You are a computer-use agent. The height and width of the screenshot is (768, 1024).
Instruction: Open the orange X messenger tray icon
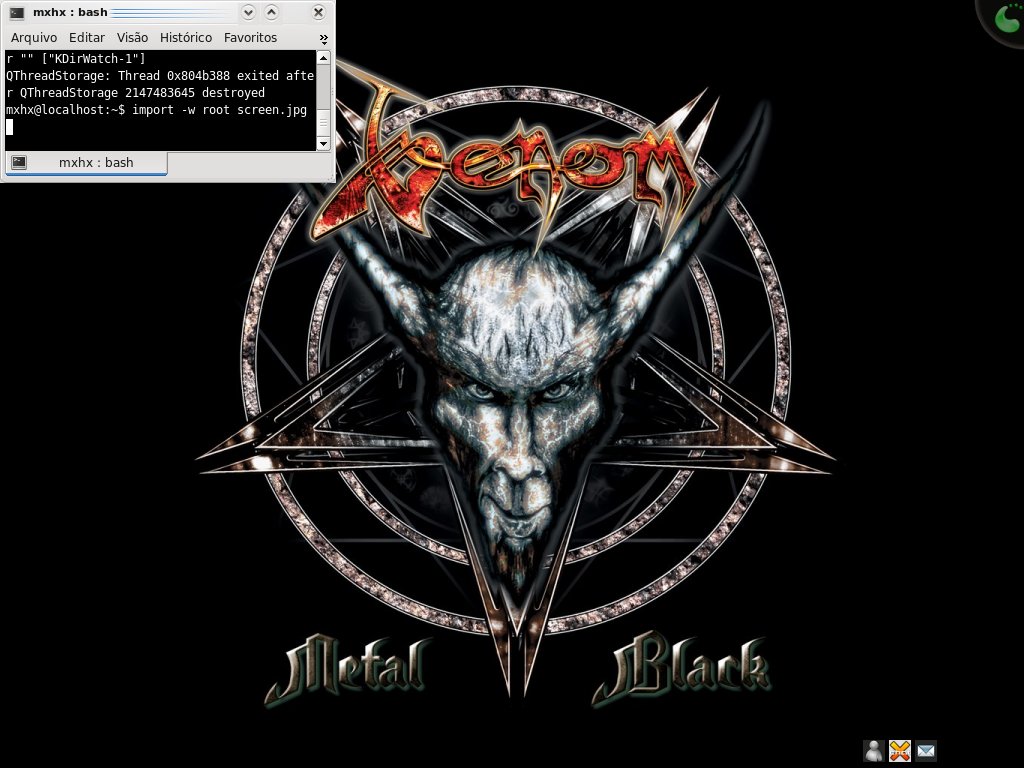pyautogui.click(x=900, y=751)
